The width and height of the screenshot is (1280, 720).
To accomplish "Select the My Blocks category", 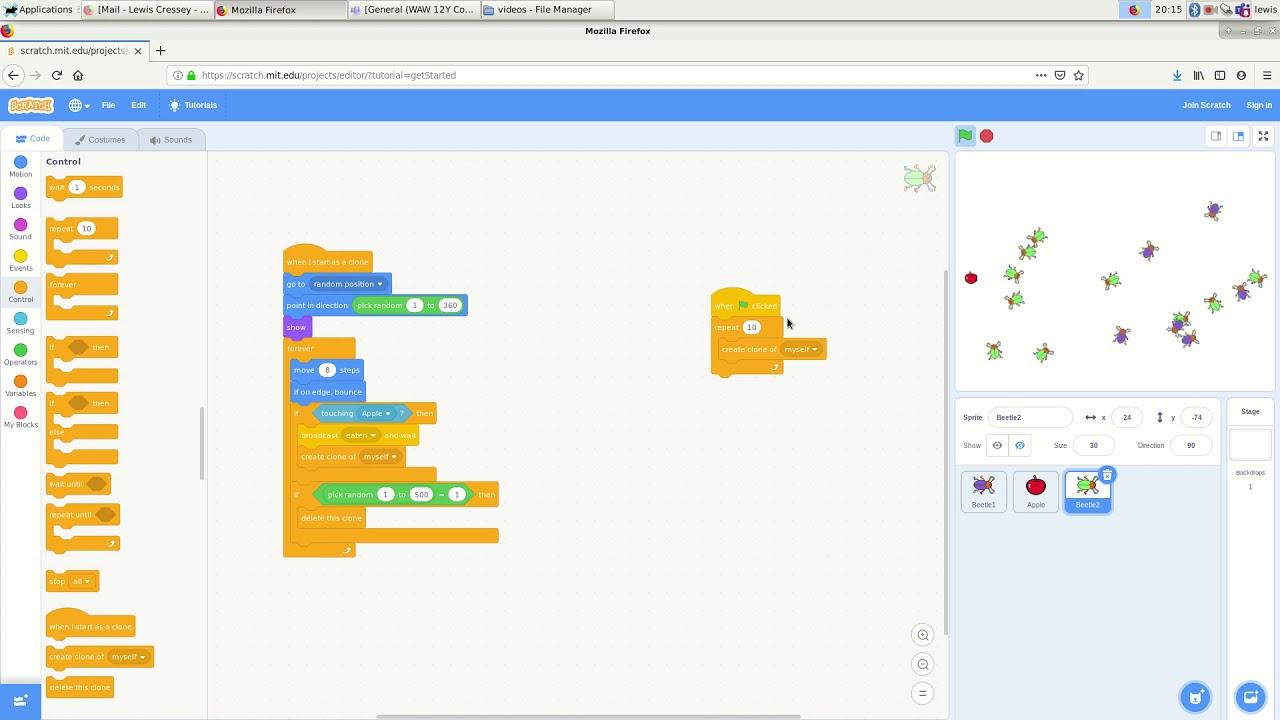I will click(x=20, y=417).
